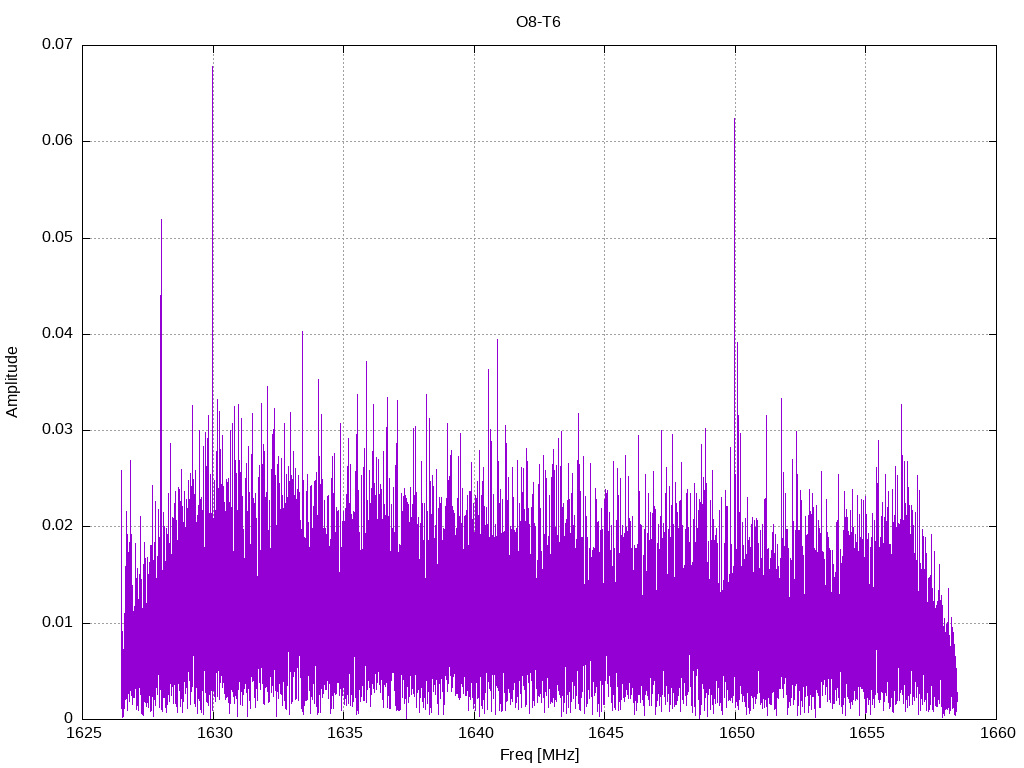Click the tall peak at 1650 MHz
Screen dimensions: 1024x768
(x=734, y=122)
